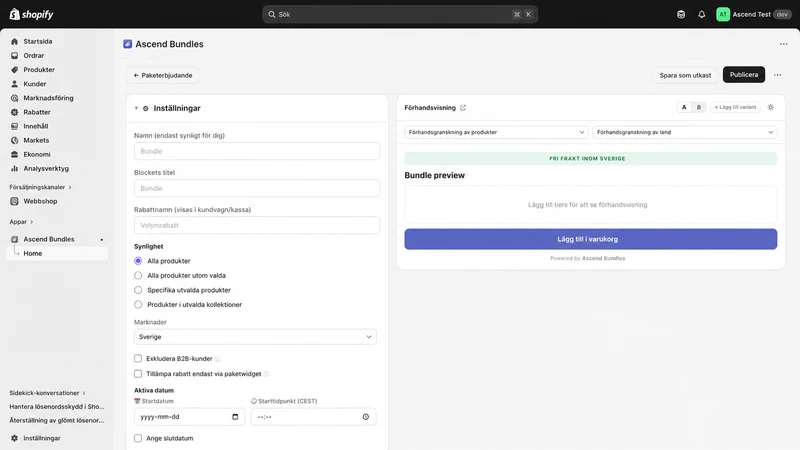800x450 pixels.
Task: Expand Försäljningskanaler section
Action: tap(40, 187)
